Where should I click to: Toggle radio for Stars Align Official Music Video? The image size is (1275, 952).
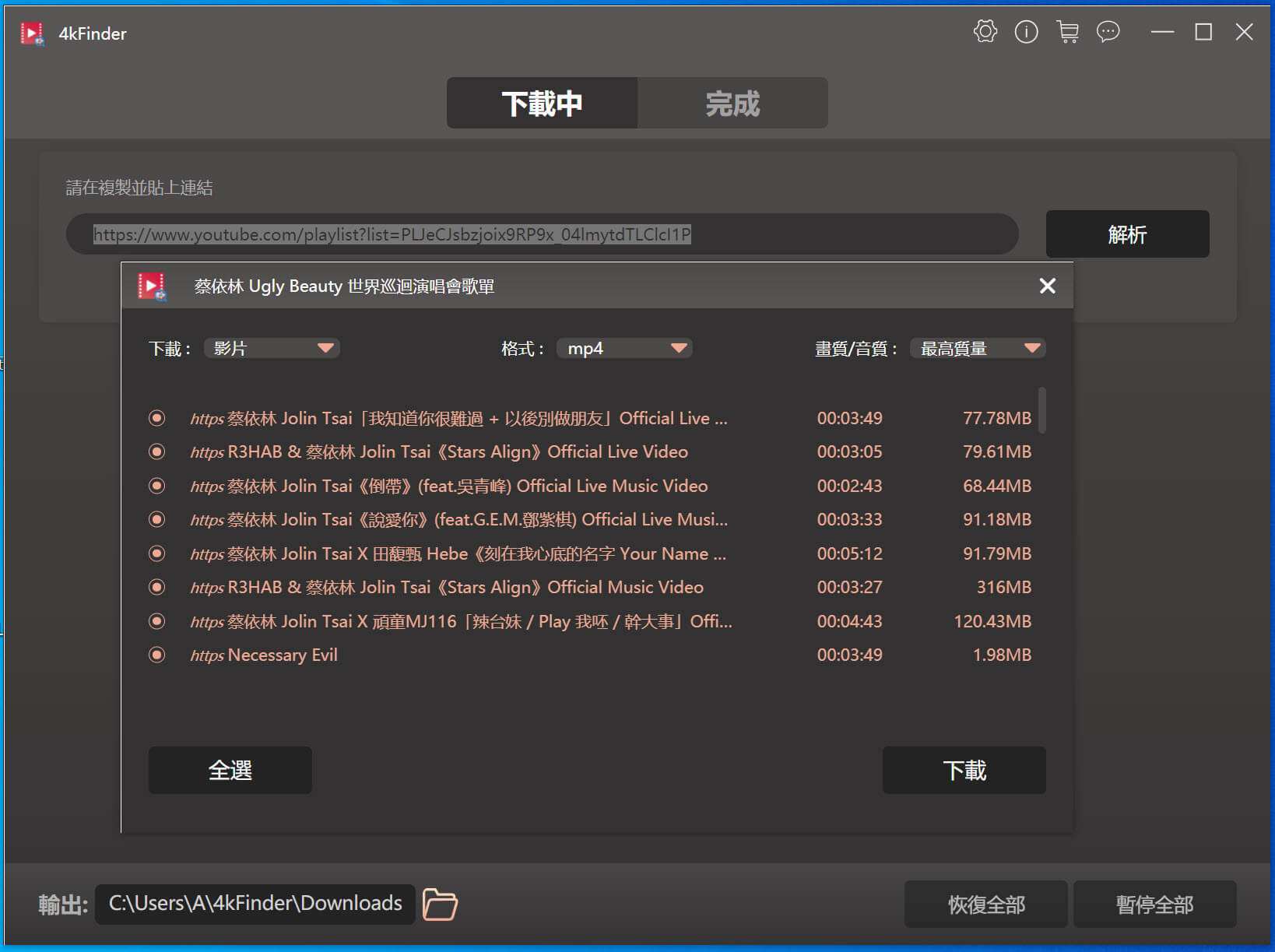click(x=156, y=587)
